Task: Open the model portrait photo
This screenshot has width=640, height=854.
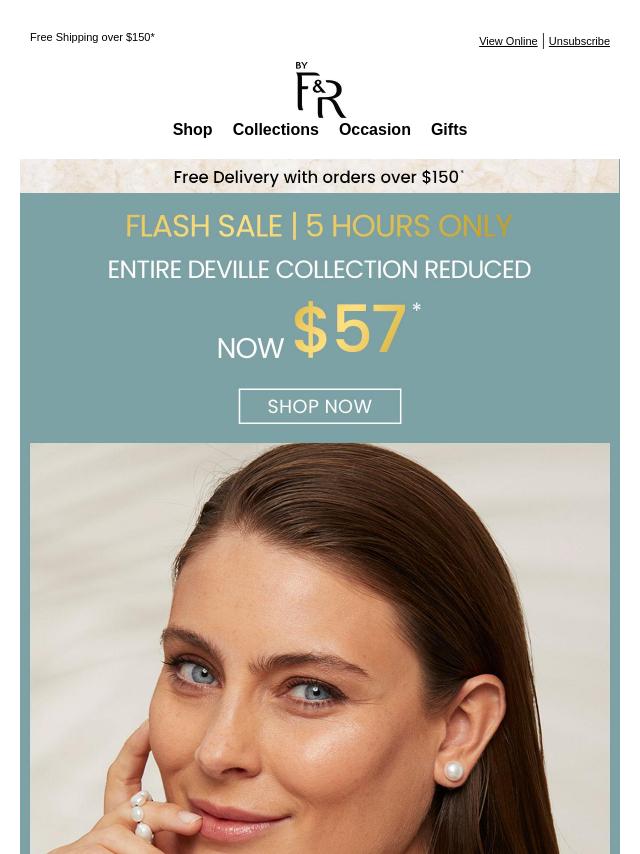Action: pyautogui.click(x=320, y=648)
